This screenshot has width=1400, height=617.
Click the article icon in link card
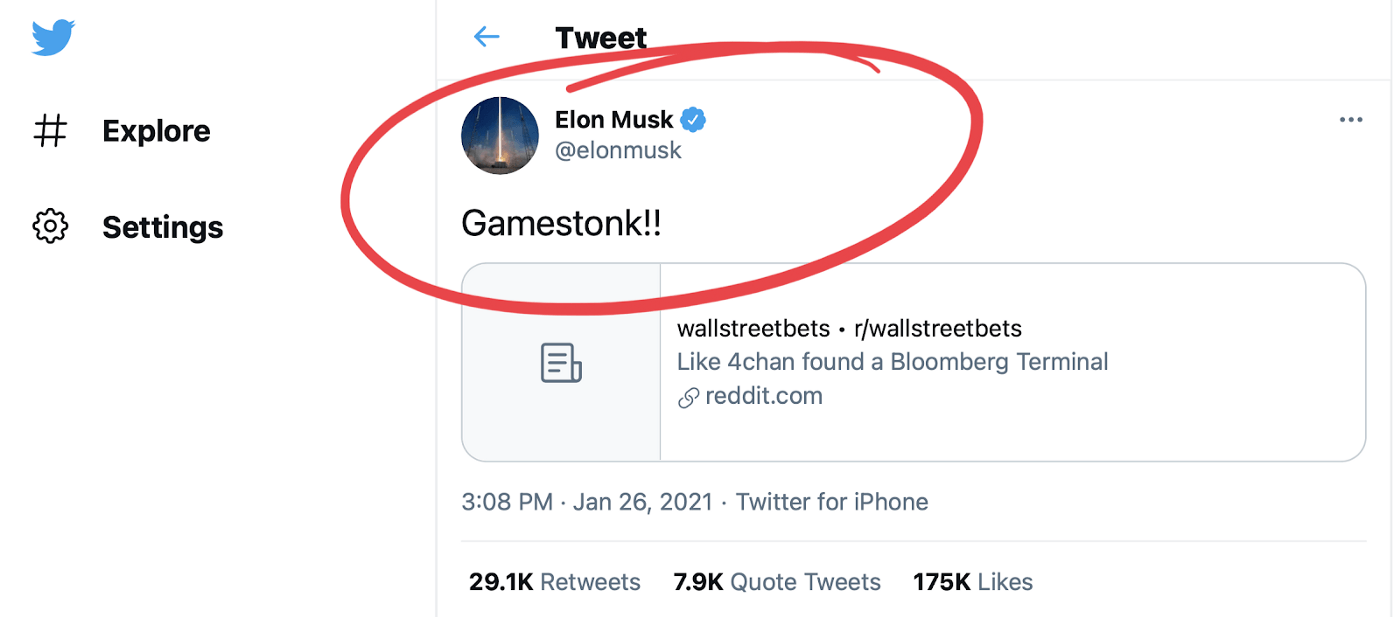click(x=561, y=362)
